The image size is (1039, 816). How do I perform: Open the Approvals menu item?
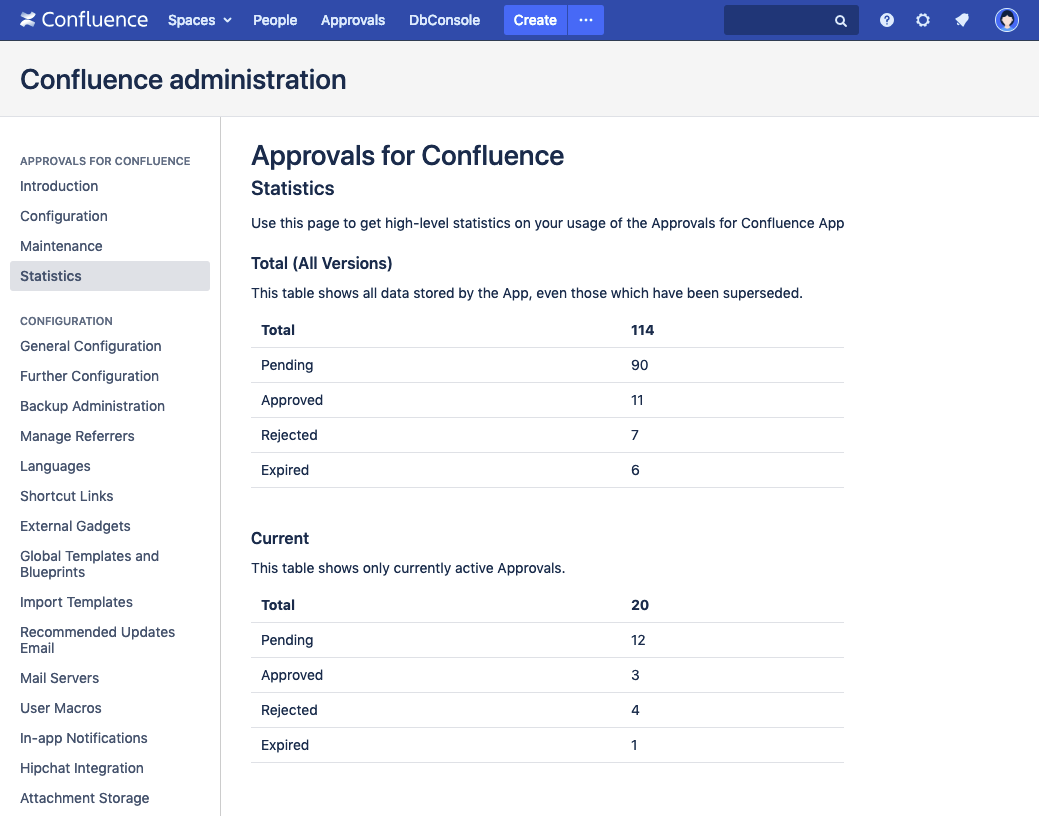coord(353,20)
